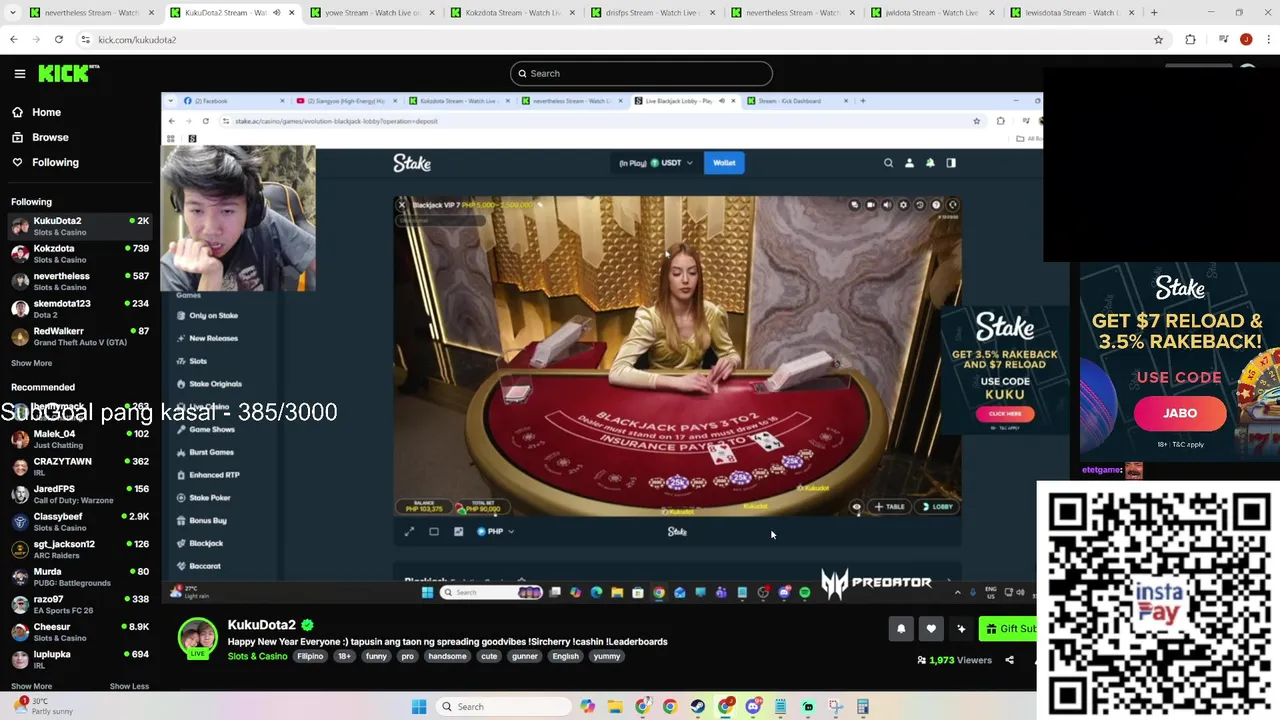
Task: Open live stats chart icon below game
Action: (459, 532)
